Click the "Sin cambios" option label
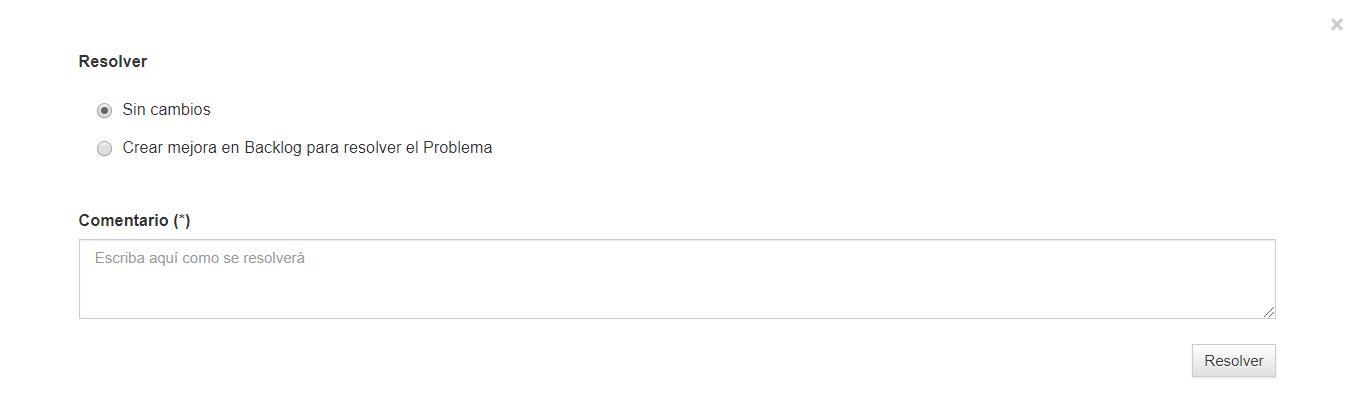This screenshot has height=398, width=1359. coord(166,110)
